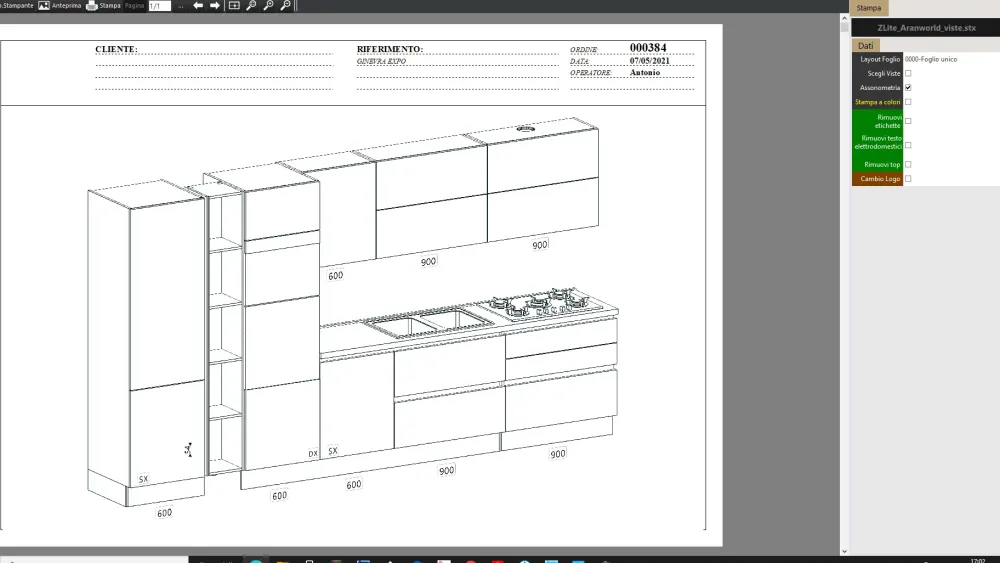Tick the Rimuovi etichette checkbox
Image resolution: width=1000 pixels, height=563 pixels.
[x=908, y=121]
